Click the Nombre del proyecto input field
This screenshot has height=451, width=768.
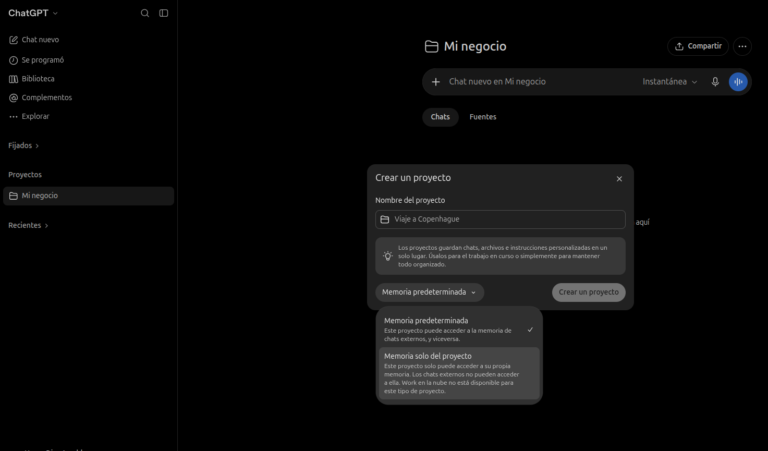pos(500,219)
